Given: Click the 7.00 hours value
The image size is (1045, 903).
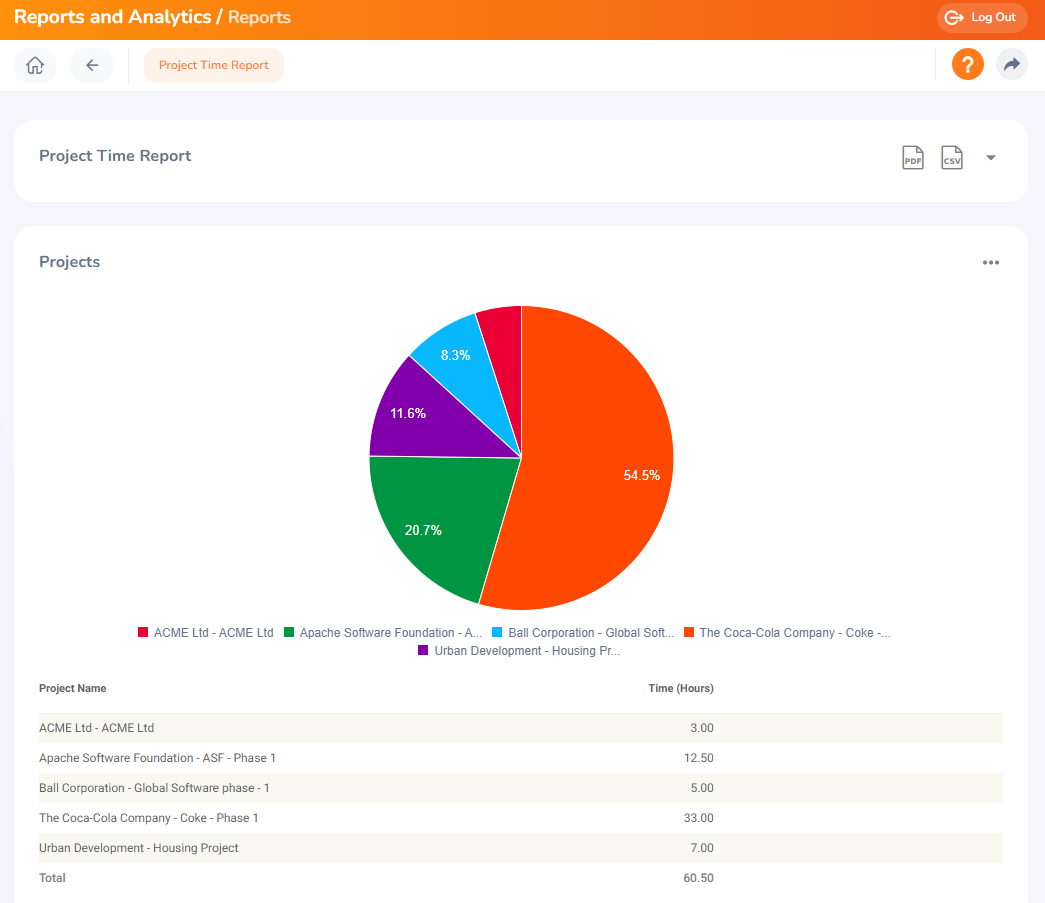Looking at the screenshot, I should point(702,848).
